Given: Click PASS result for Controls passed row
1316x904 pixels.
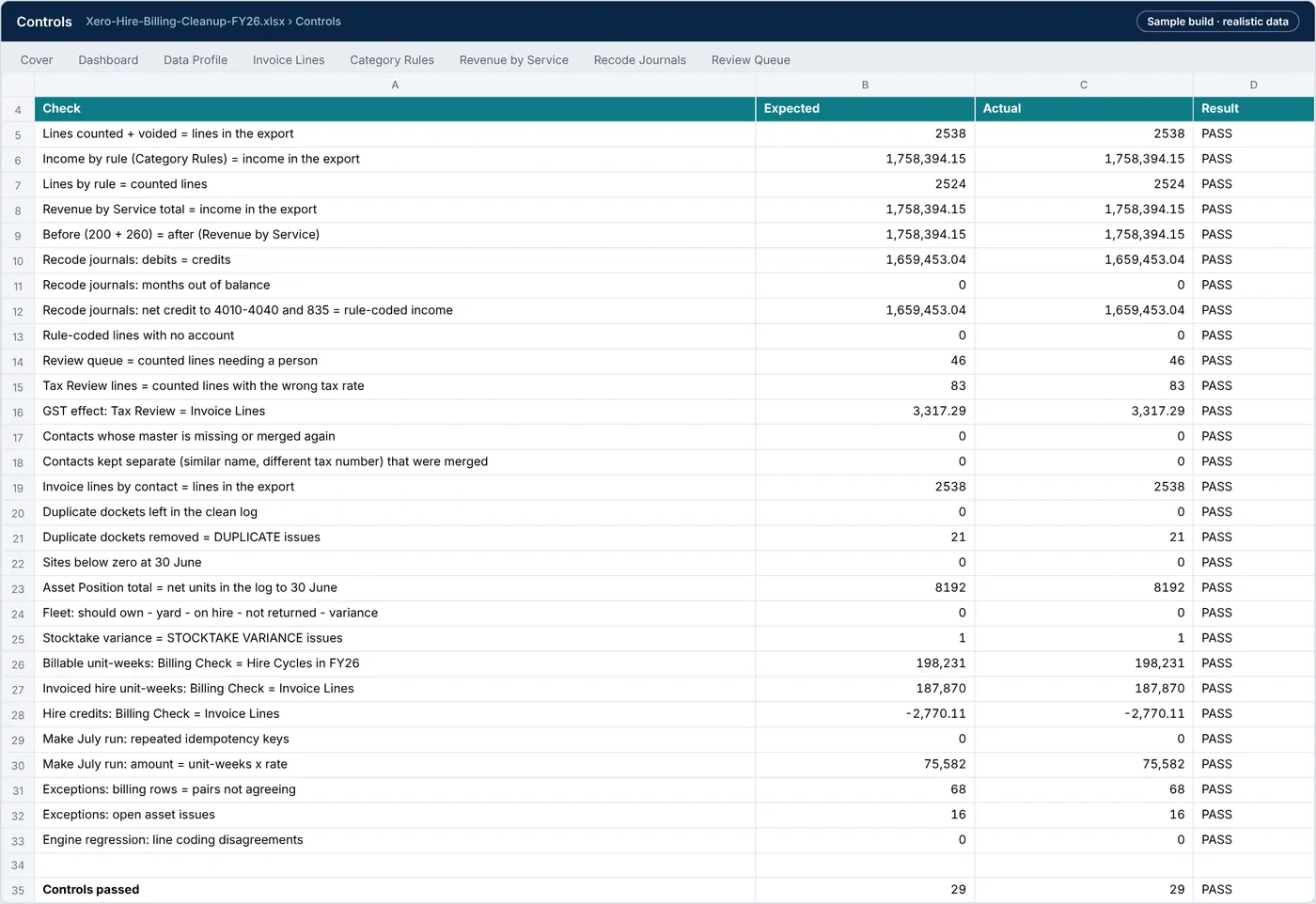Looking at the screenshot, I should pos(1254,890).
